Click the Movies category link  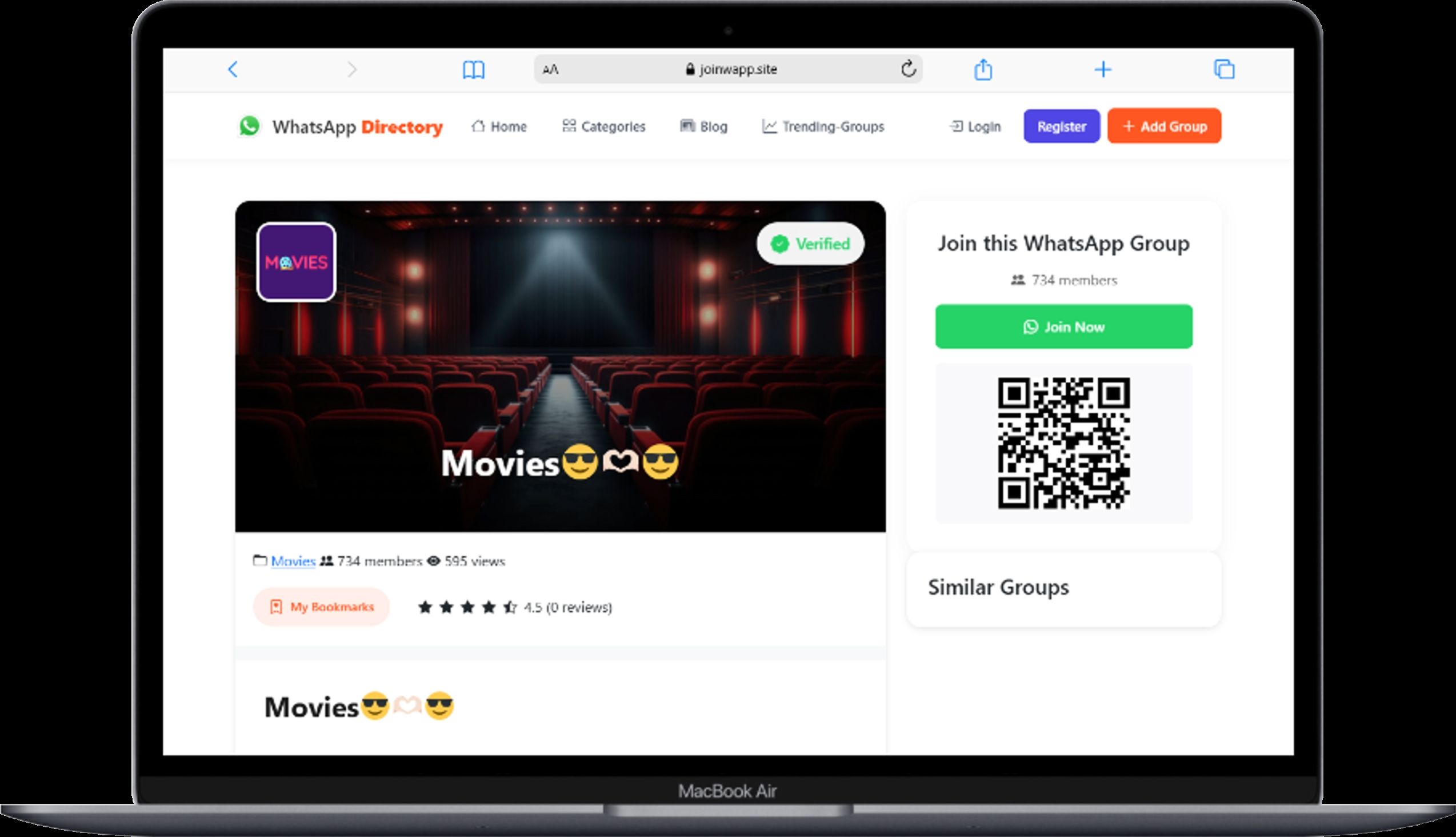click(293, 561)
